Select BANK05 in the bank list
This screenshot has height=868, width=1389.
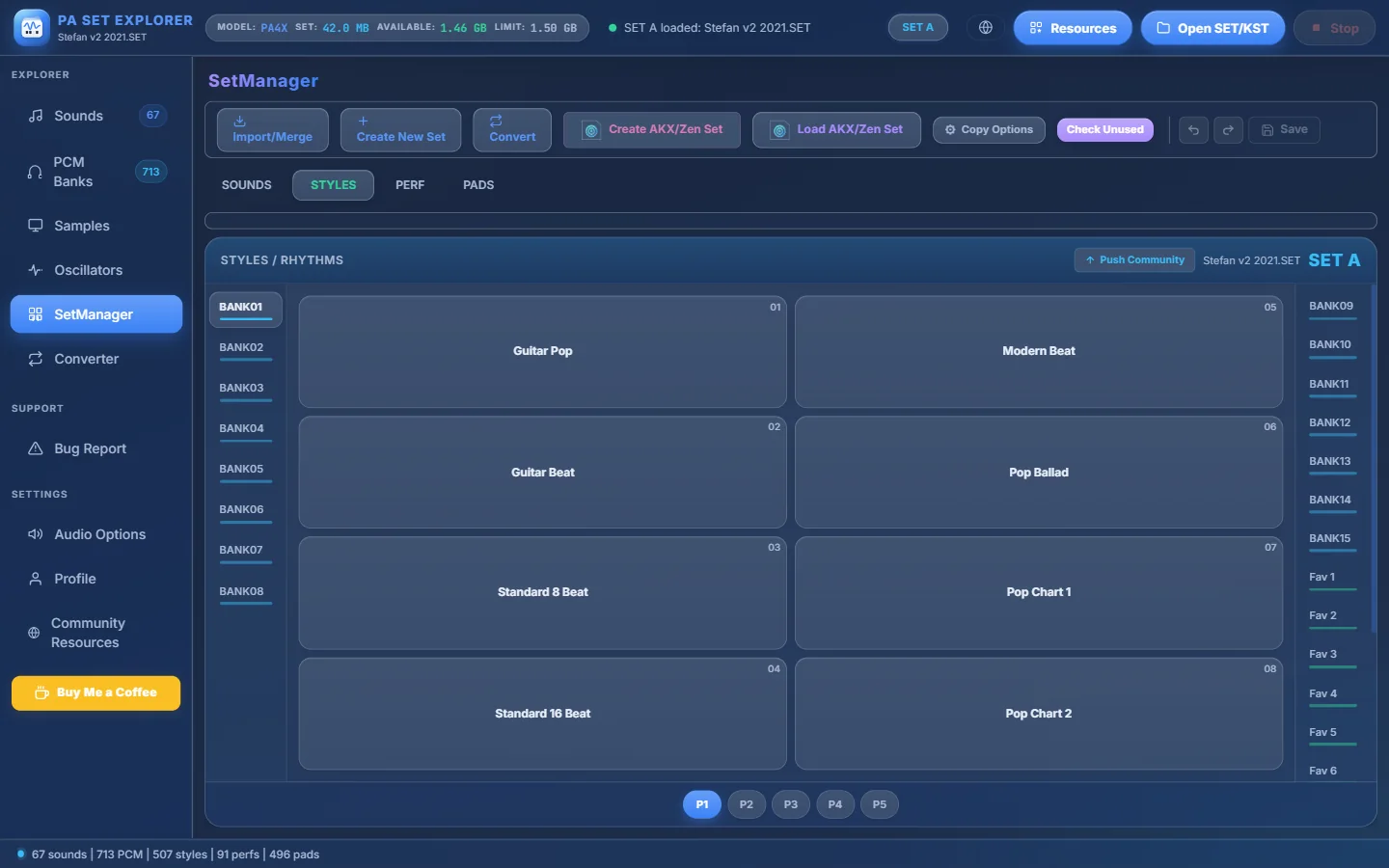click(x=245, y=472)
